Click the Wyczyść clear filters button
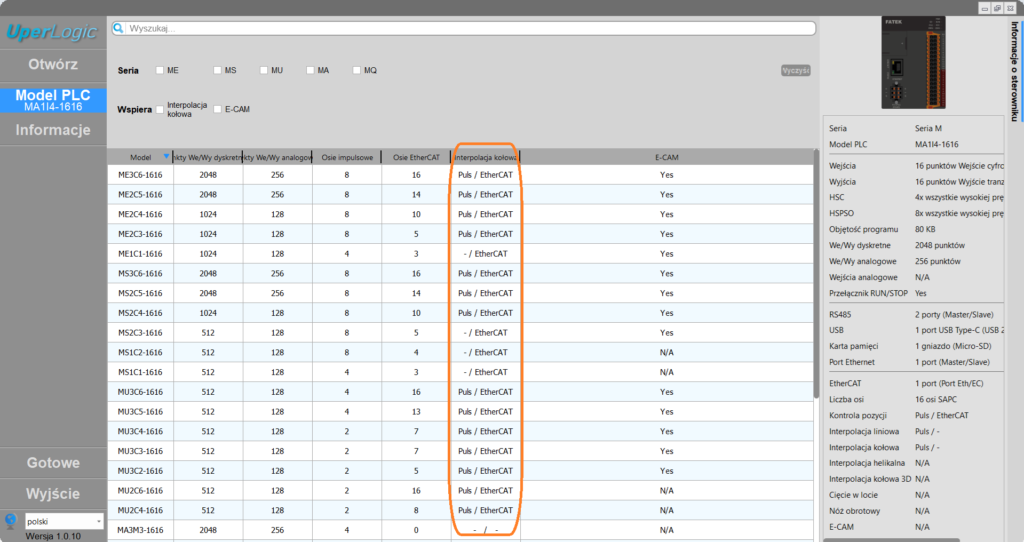This screenshot has width=1024, height=542. [795, 71]
